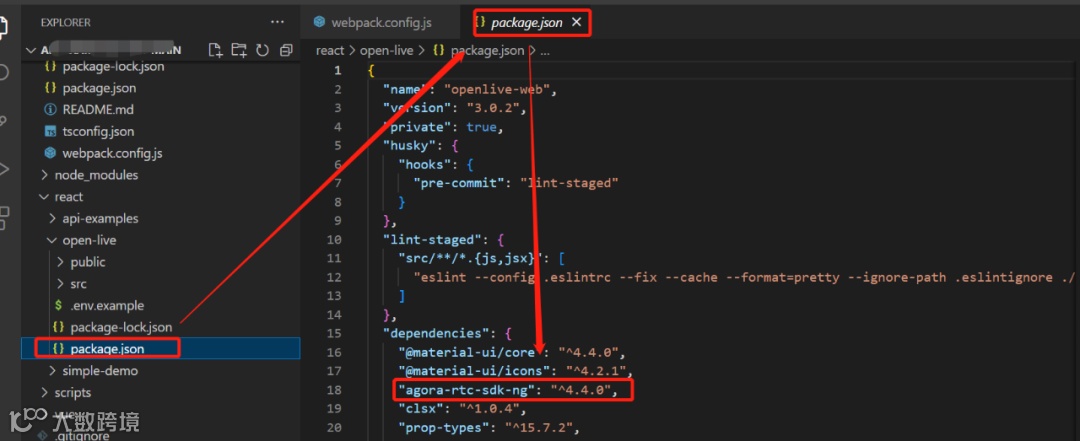Click the "^4.2.1" version value

(594, 371)
